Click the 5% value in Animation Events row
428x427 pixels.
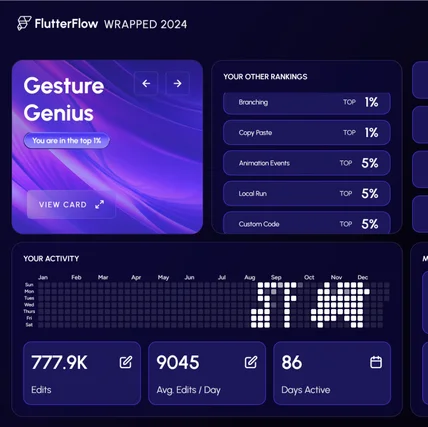coord(370,163)
